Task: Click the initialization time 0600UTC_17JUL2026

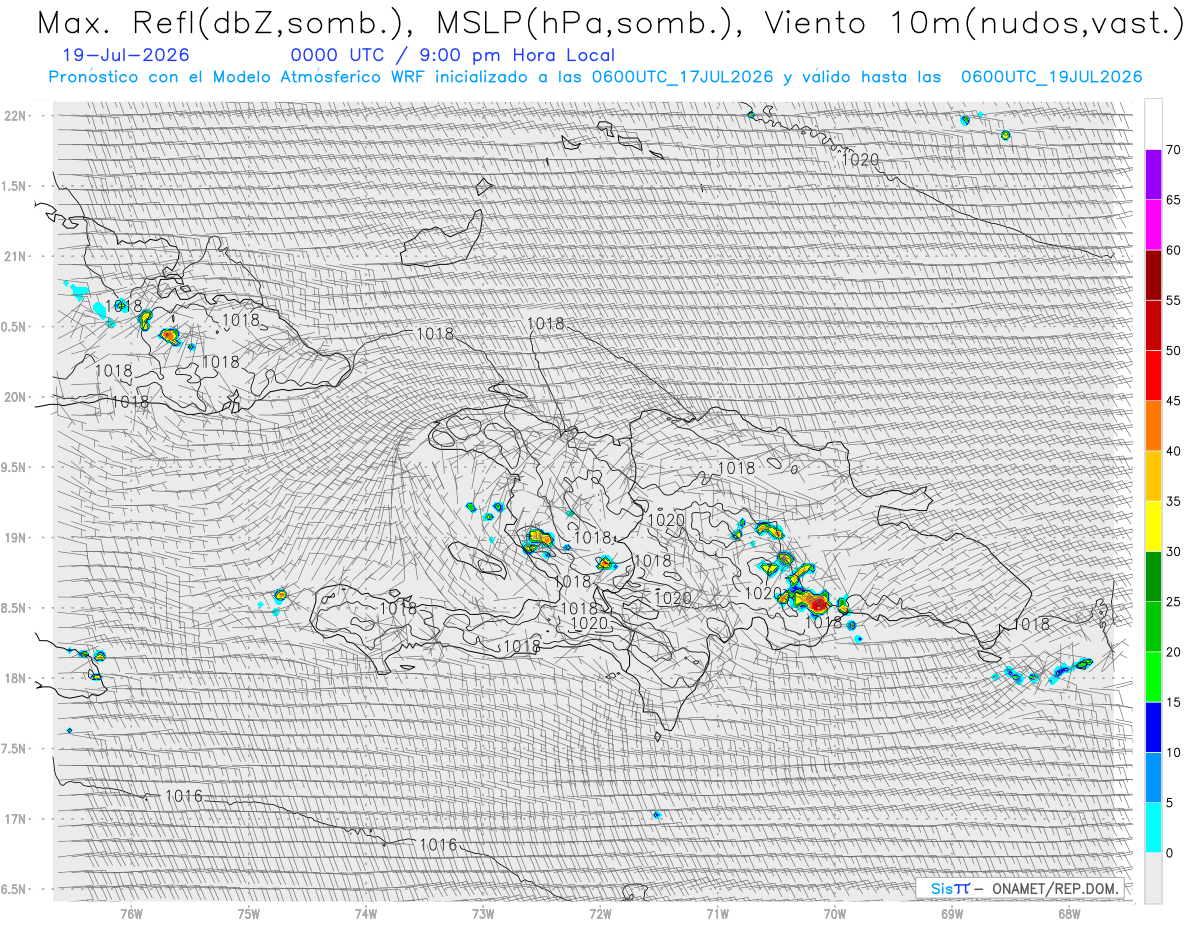Action: [x=682, y=77]
